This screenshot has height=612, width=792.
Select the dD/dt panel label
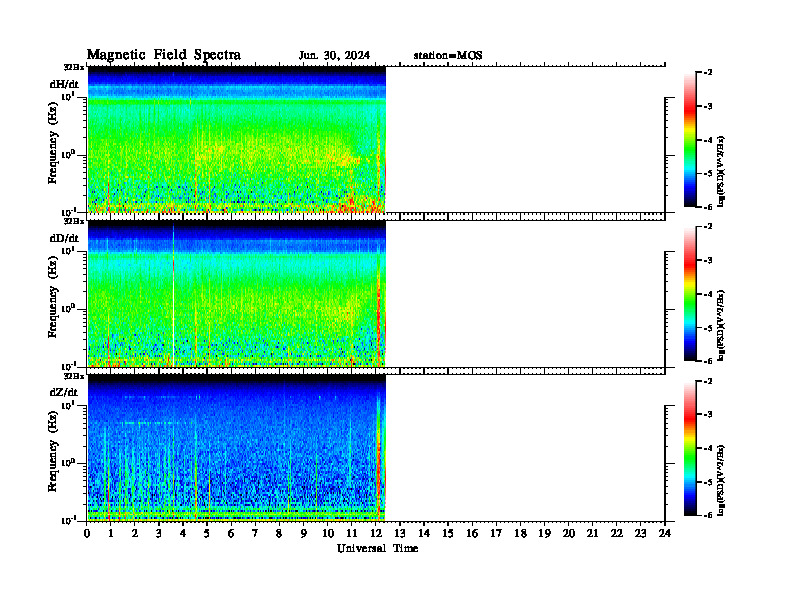click(x=64, y=238)
